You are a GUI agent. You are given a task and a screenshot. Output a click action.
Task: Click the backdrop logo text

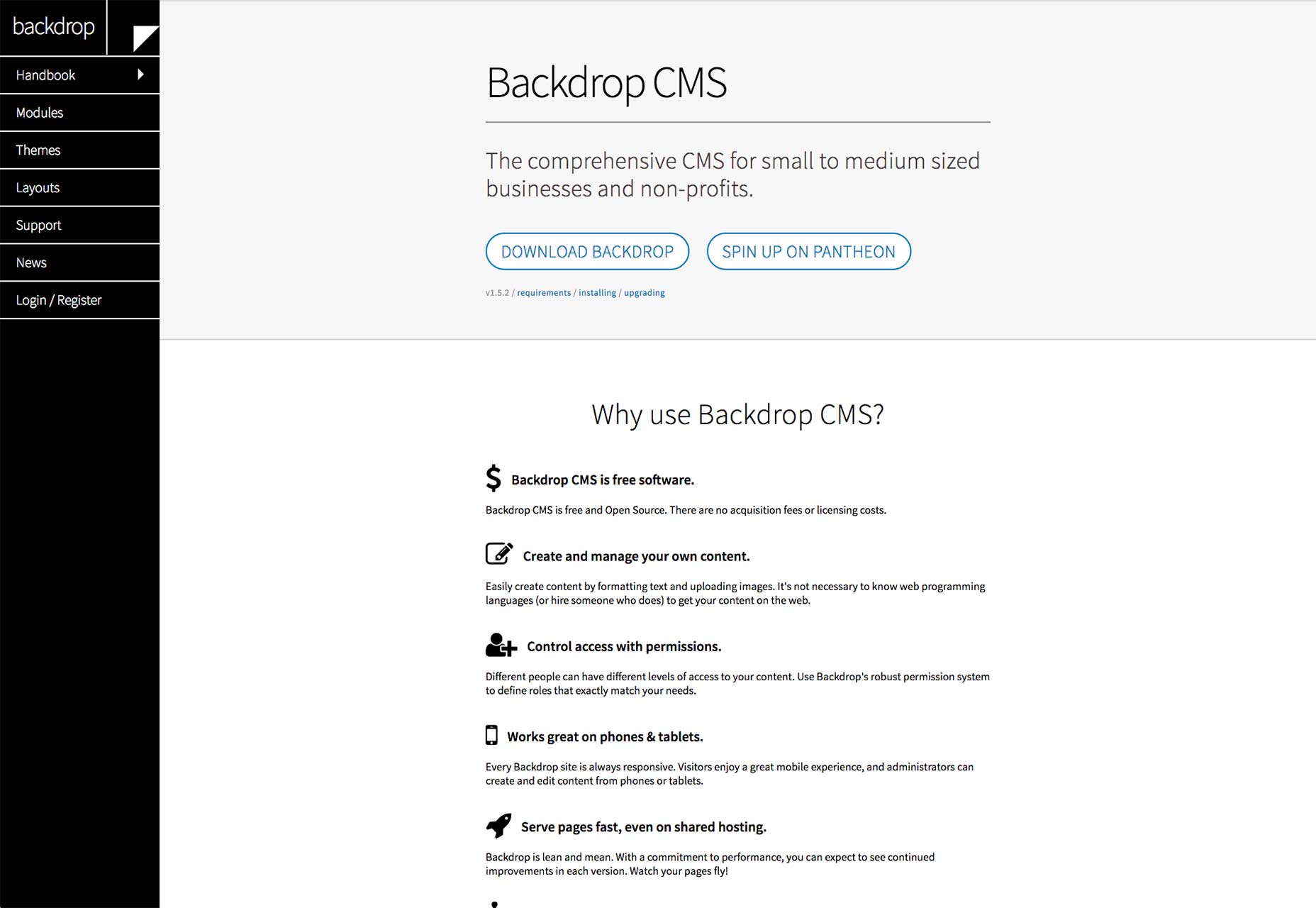click(x=54, y=27)
